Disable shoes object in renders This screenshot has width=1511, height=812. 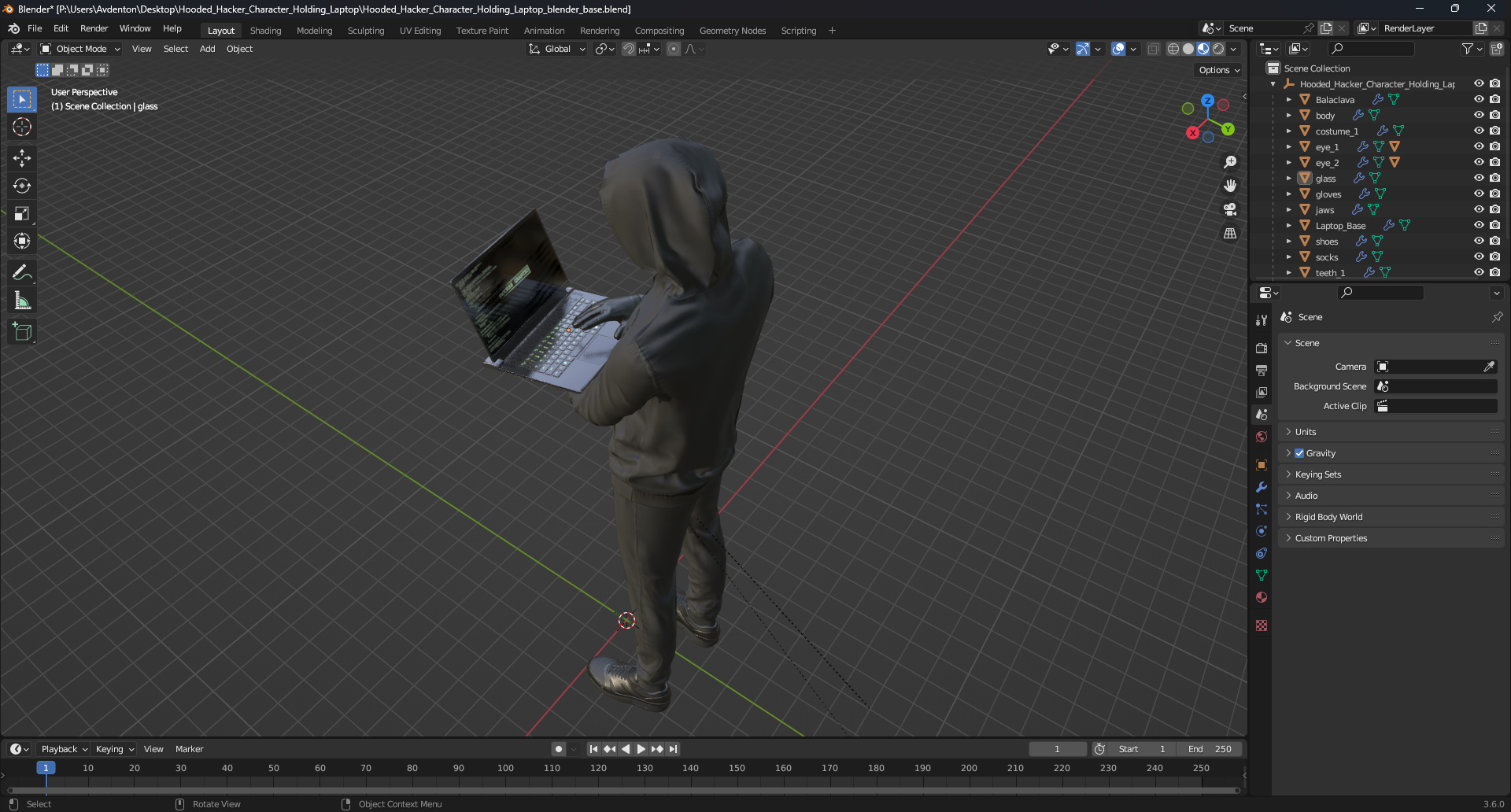click(x=1494, y=241)
